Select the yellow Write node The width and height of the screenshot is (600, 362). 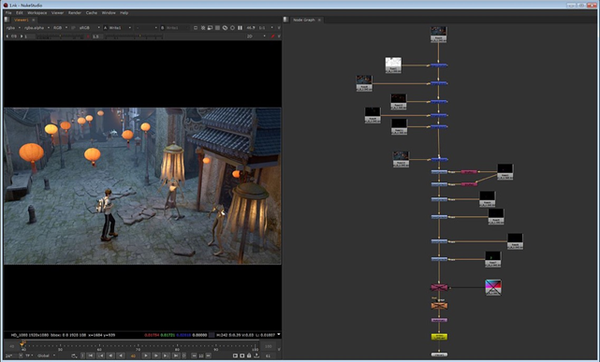click(439, 337)
